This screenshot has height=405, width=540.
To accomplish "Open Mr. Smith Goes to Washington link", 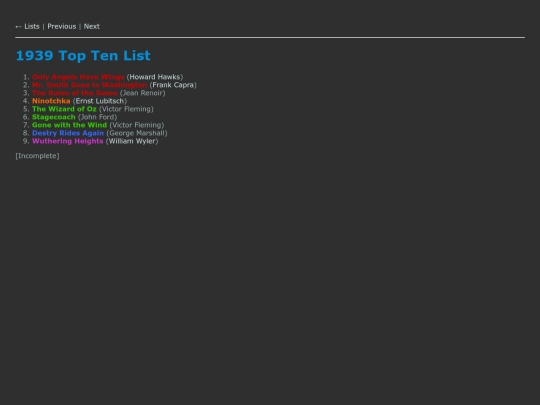I will tap(90, 85).
